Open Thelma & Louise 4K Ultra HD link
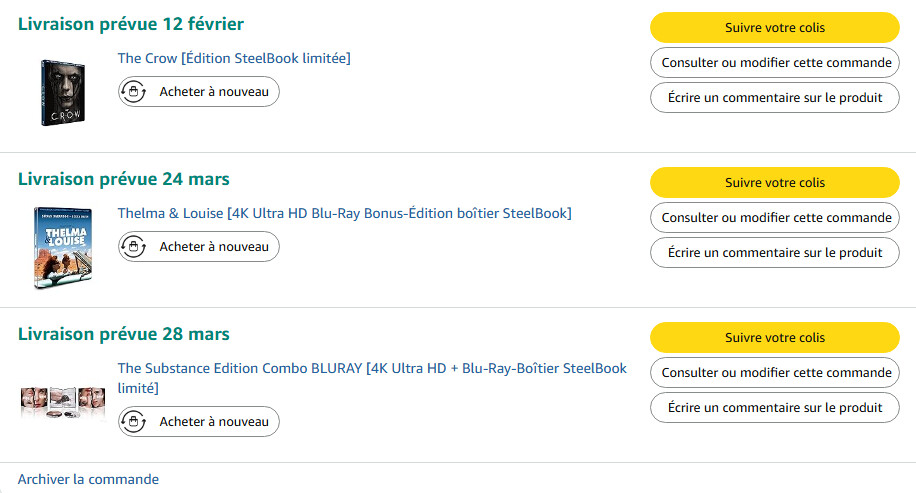 (345, 213)
